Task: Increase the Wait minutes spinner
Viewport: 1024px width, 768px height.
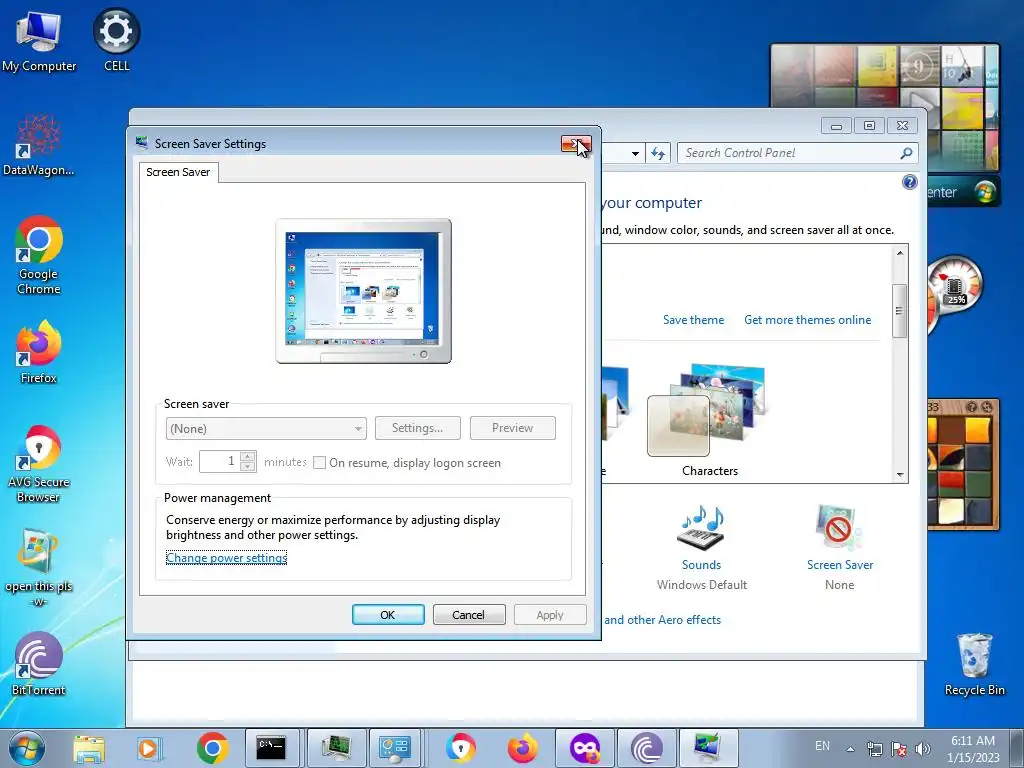Action: pos(248,456)
